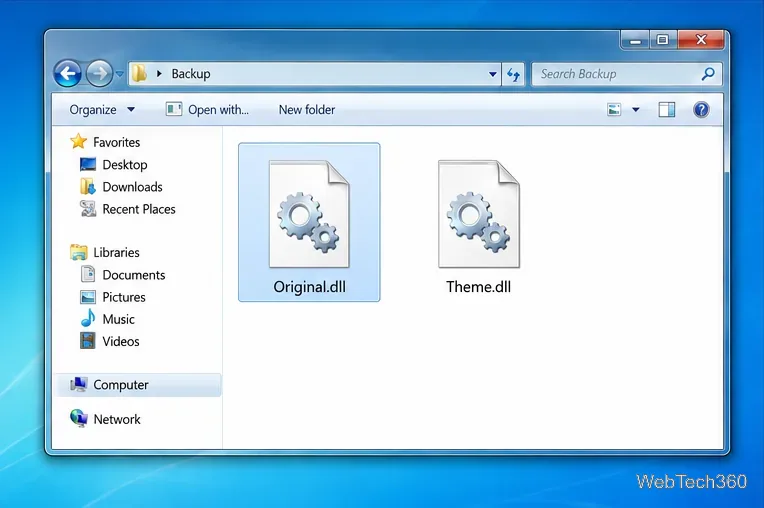This screenshot has width=764, height=508.
Task: Open Help with the question mark icon
Action: (x=701, y=110)
